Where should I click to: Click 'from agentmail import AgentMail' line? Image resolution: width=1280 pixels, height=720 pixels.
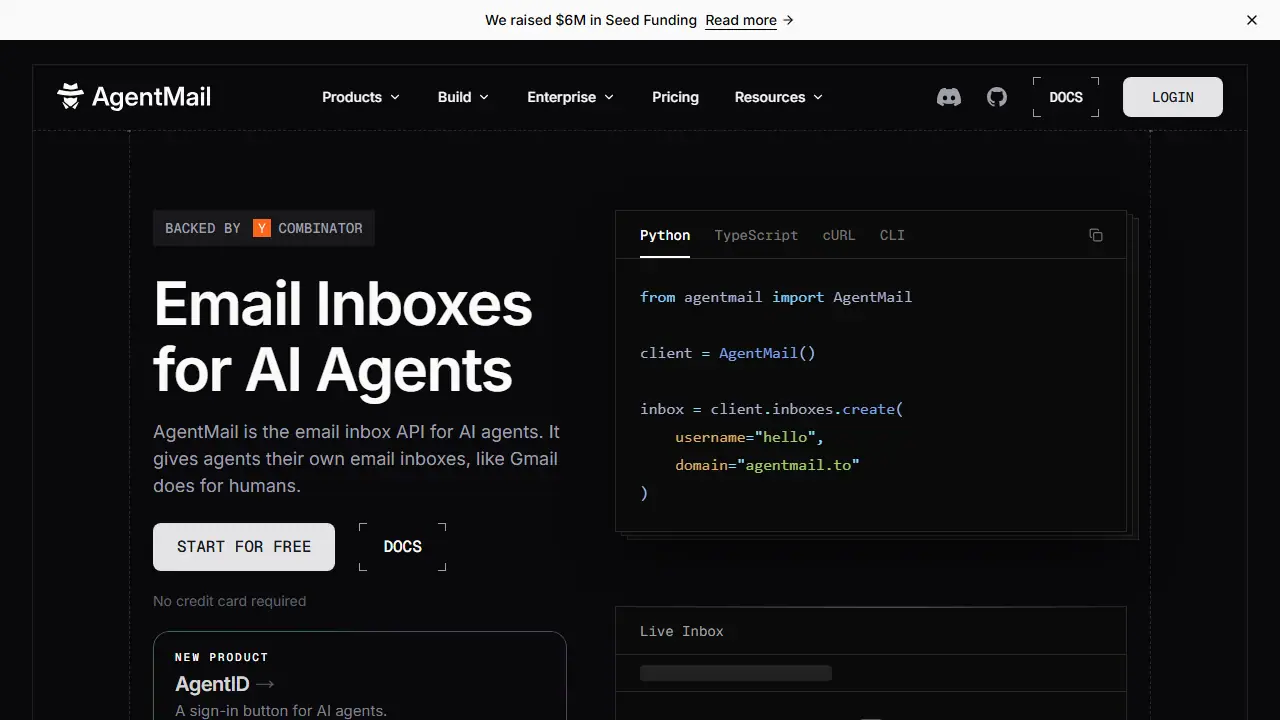(x=776, y=297)
